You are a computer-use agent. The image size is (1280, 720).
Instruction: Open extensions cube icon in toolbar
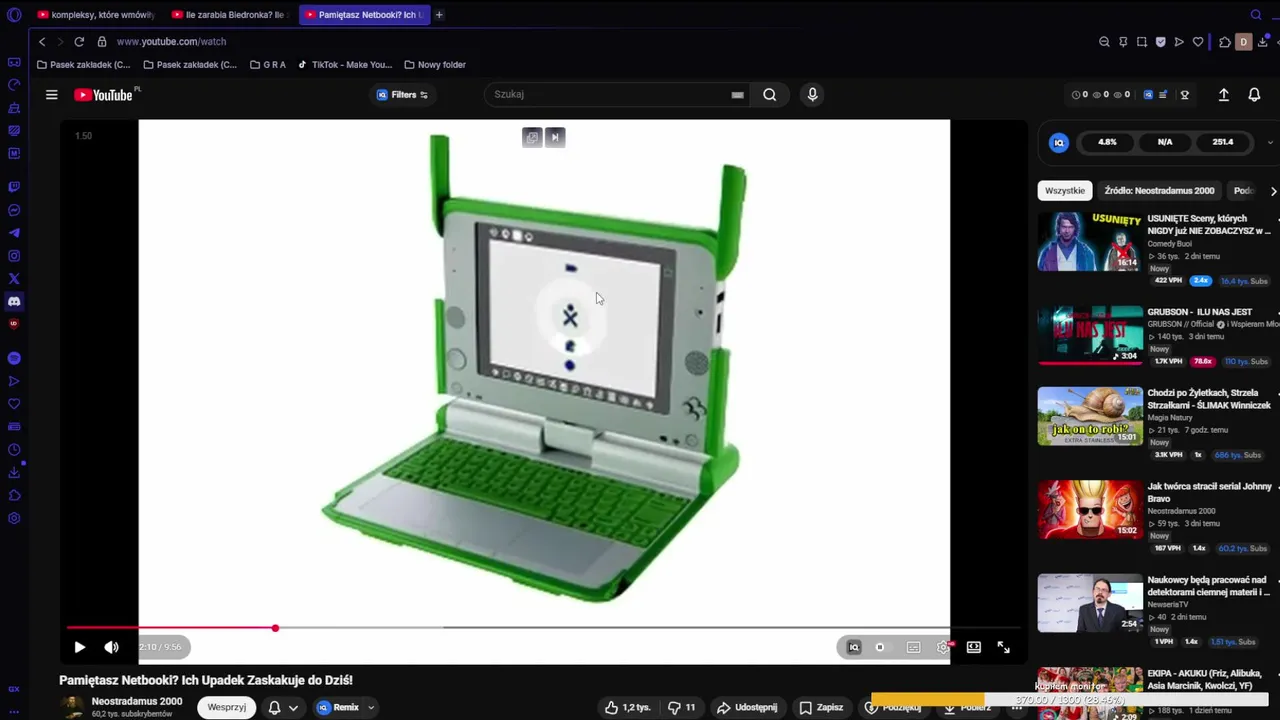pos(1225,42)
